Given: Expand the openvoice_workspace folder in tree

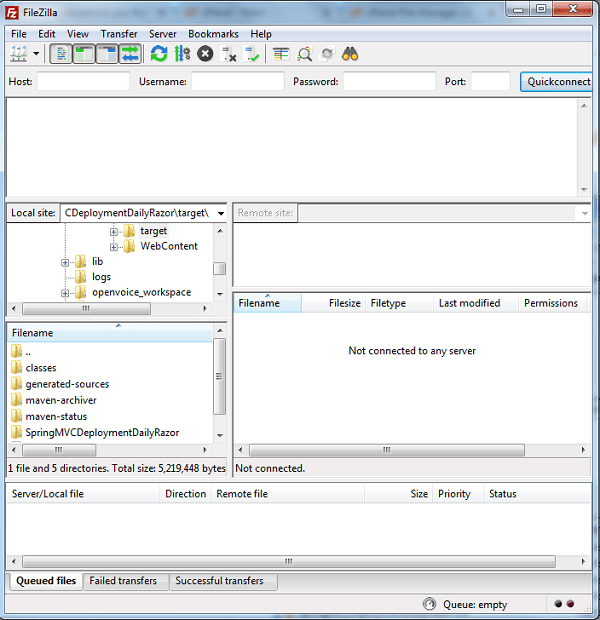Looking at the screenshot, I should click(65, 293).
